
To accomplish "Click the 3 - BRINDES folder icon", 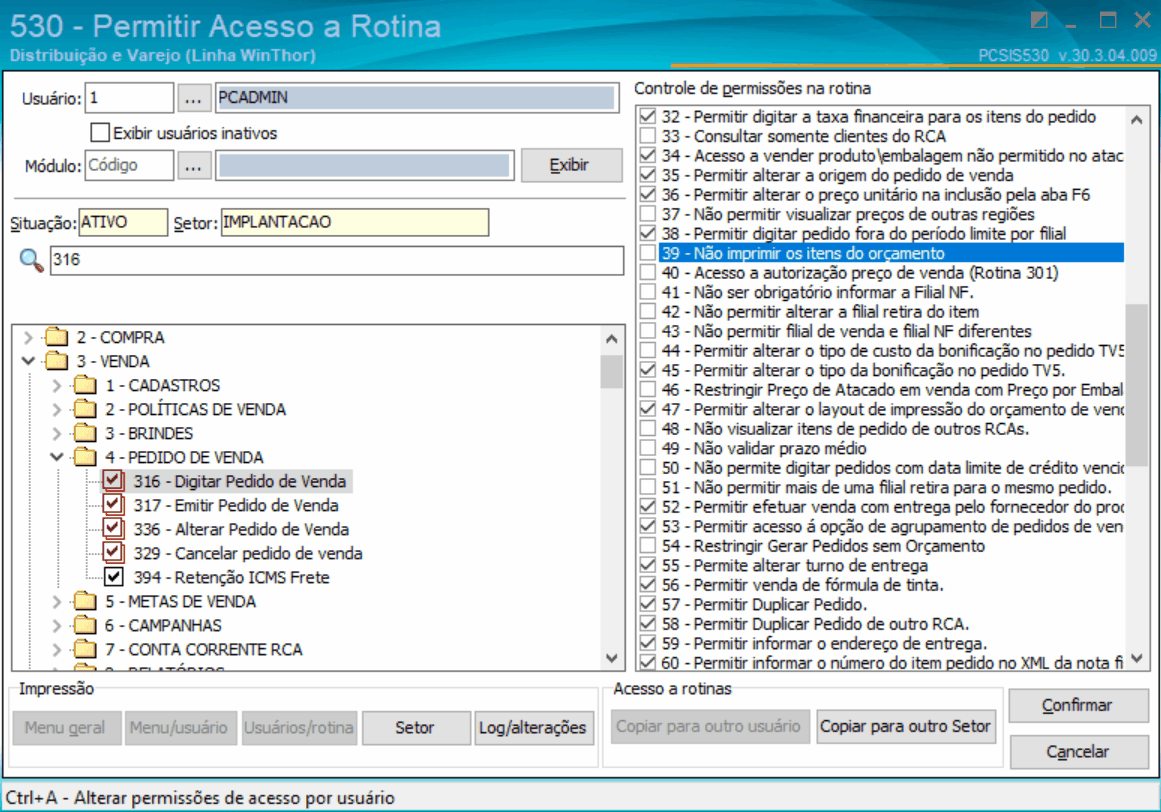I will click(x=85, y=433).
